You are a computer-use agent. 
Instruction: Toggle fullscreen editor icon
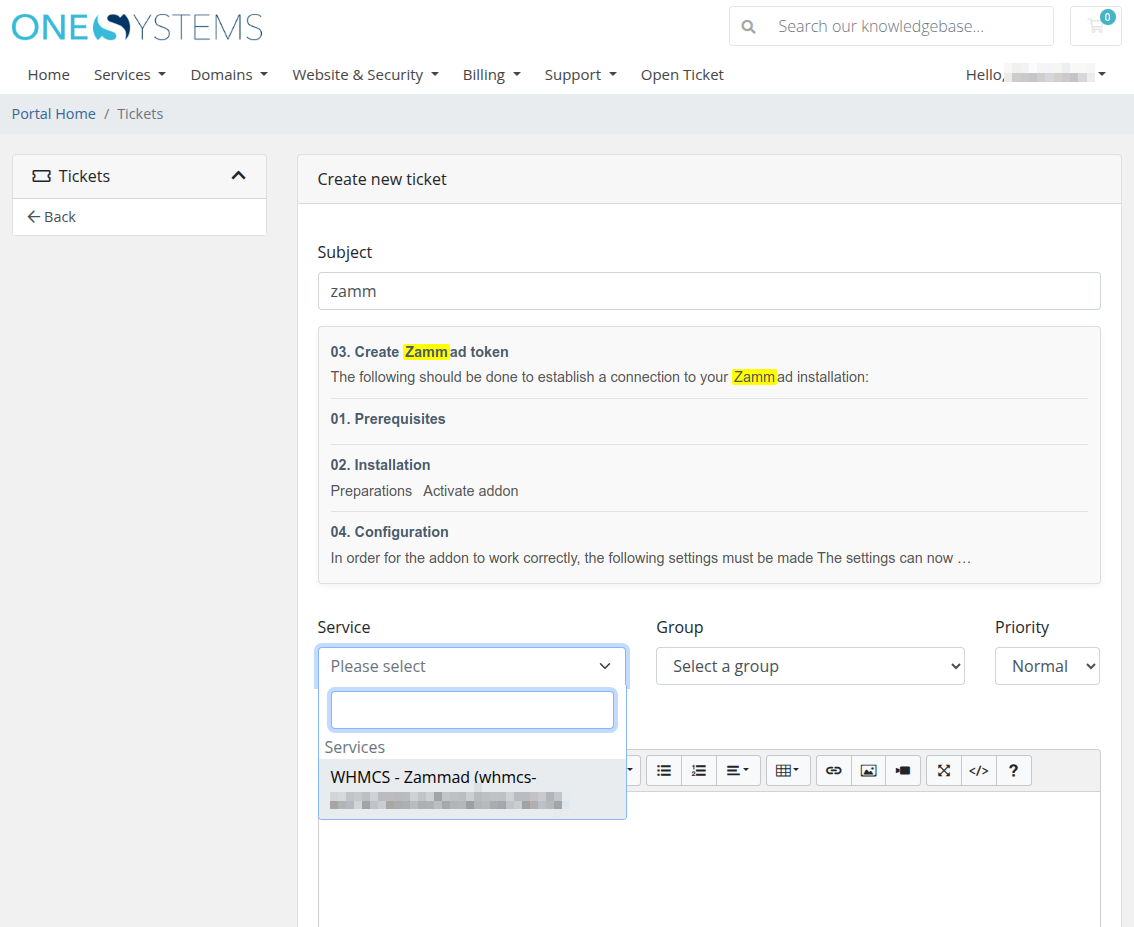pyautogui.click(x=944, y=771)
